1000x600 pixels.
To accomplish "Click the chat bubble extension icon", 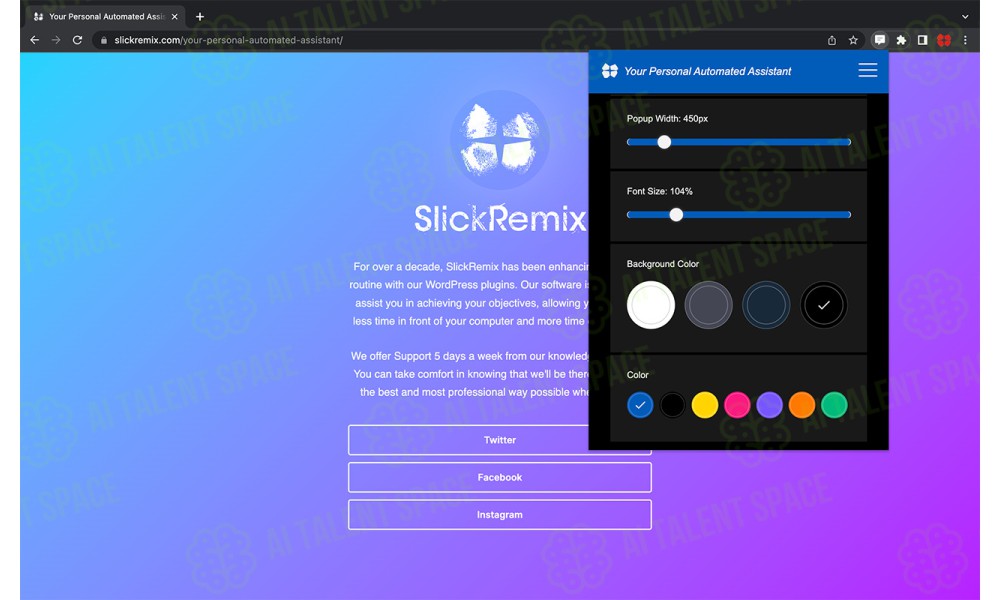I will coord(879,40).
